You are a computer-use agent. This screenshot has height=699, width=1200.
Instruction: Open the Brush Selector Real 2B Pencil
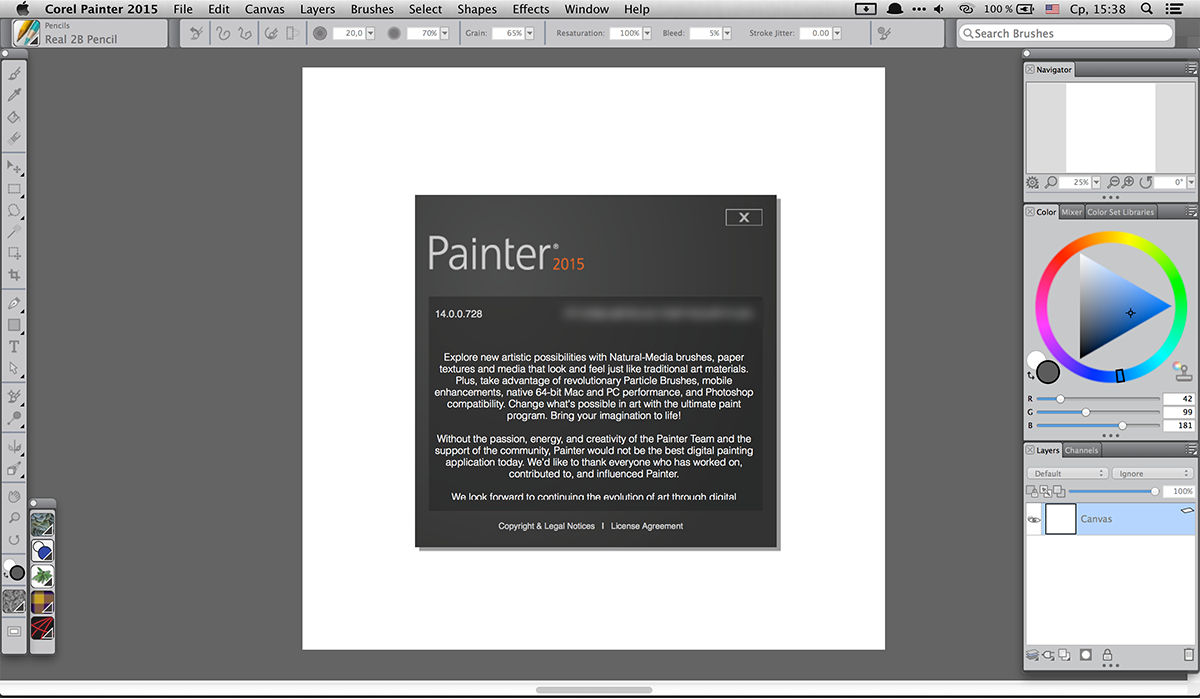tap(90, 33)
